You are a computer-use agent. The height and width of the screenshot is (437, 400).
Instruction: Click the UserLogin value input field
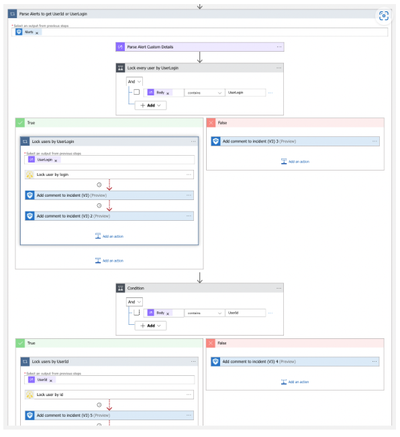tap(246, 93)
